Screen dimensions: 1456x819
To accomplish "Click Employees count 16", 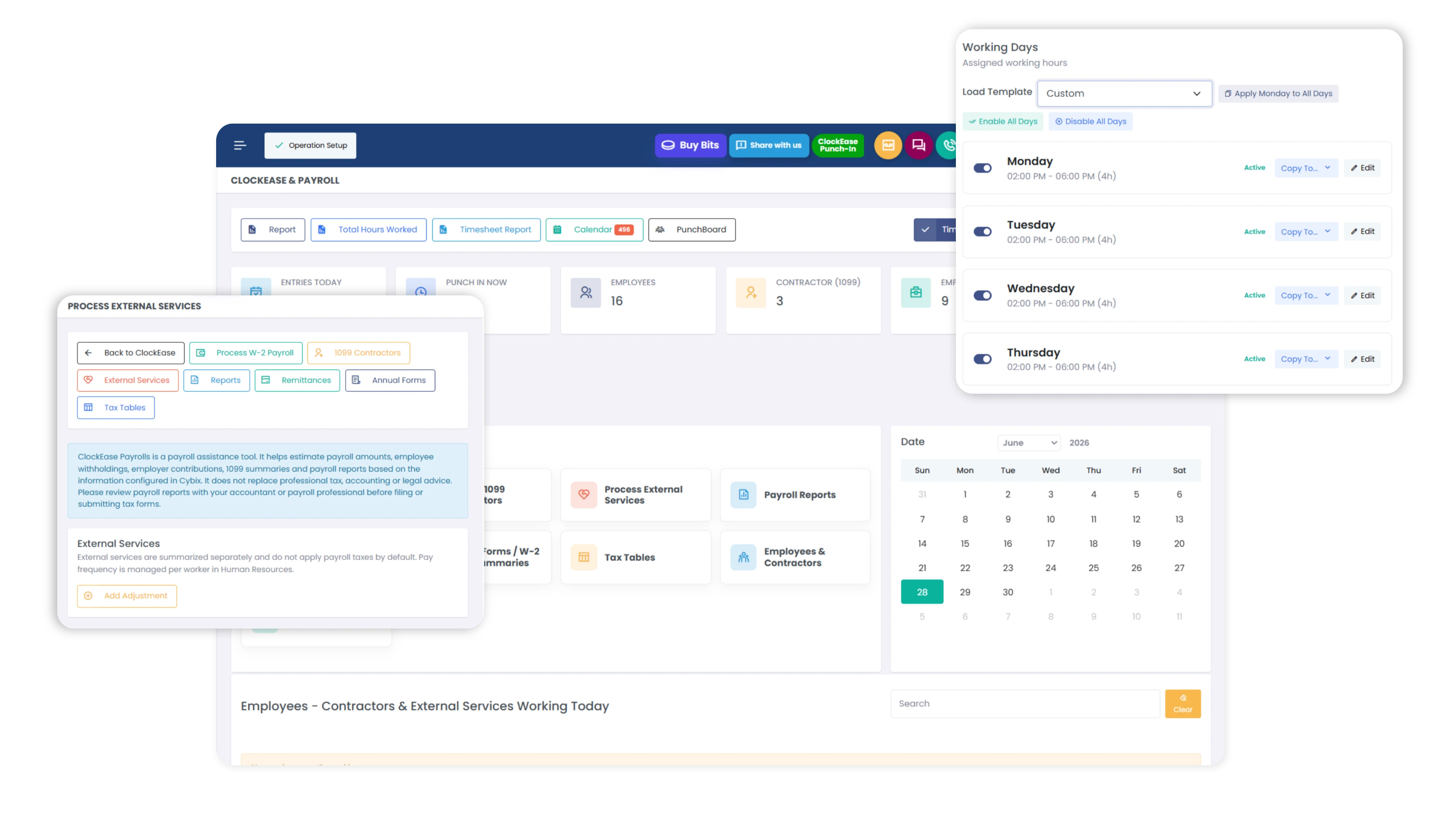I will coord(617,301).
